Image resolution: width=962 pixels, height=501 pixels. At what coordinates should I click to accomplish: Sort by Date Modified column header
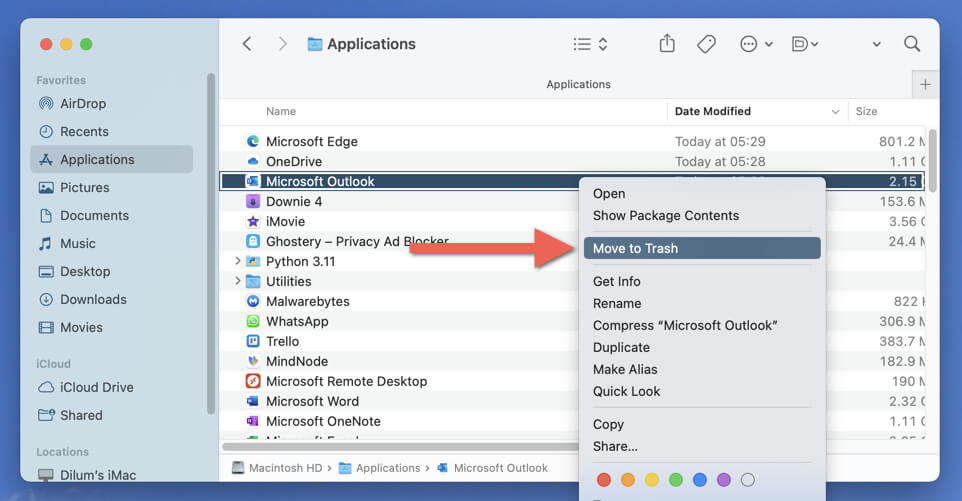click(x=757, y=112)
